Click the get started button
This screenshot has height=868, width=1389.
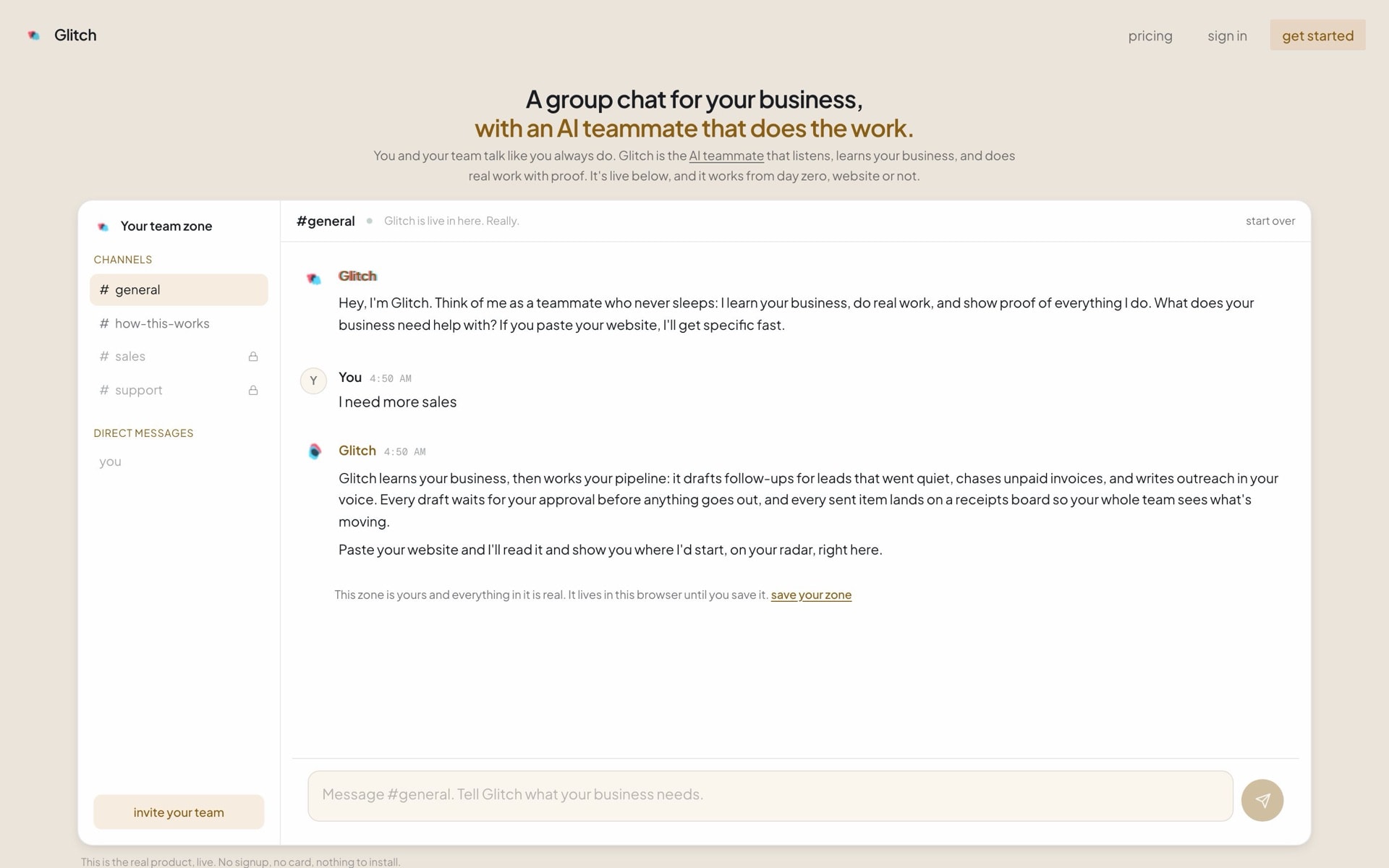(x=1317, y=35)
